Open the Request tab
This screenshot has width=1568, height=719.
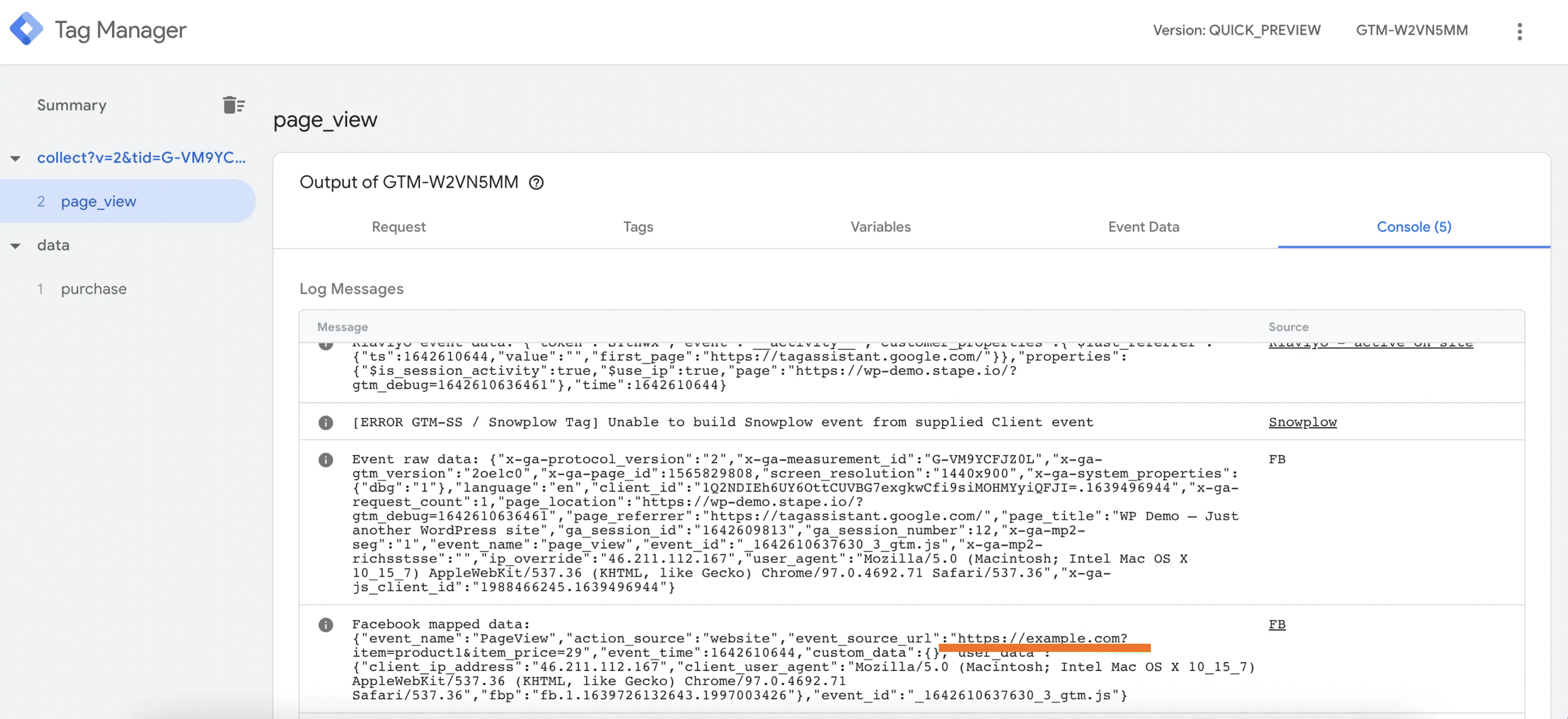click(399, 226)
